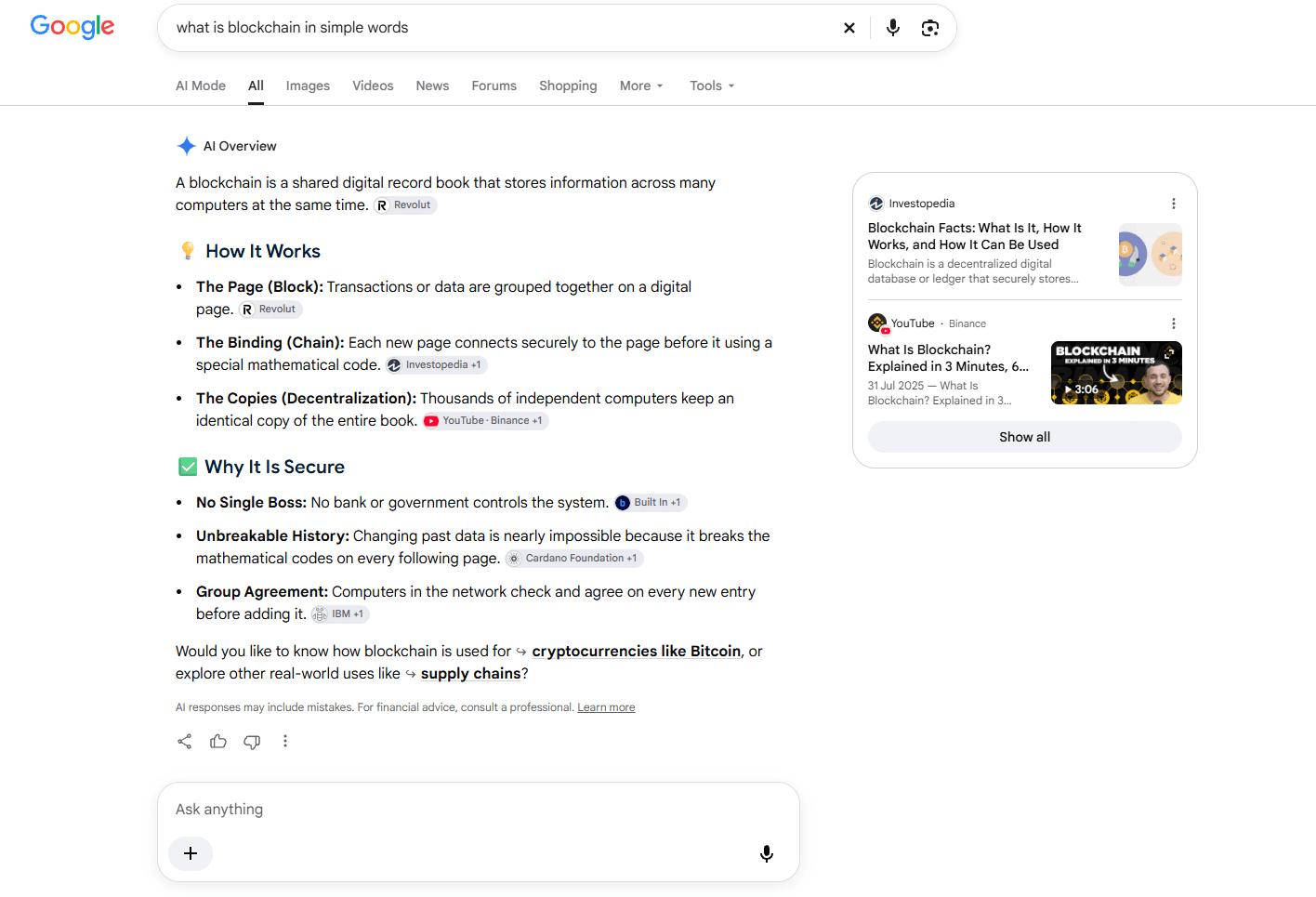Expand the More search filters dropdown
The width and height of the screenshot is (1316, 897).
click(x=641, y=86)
